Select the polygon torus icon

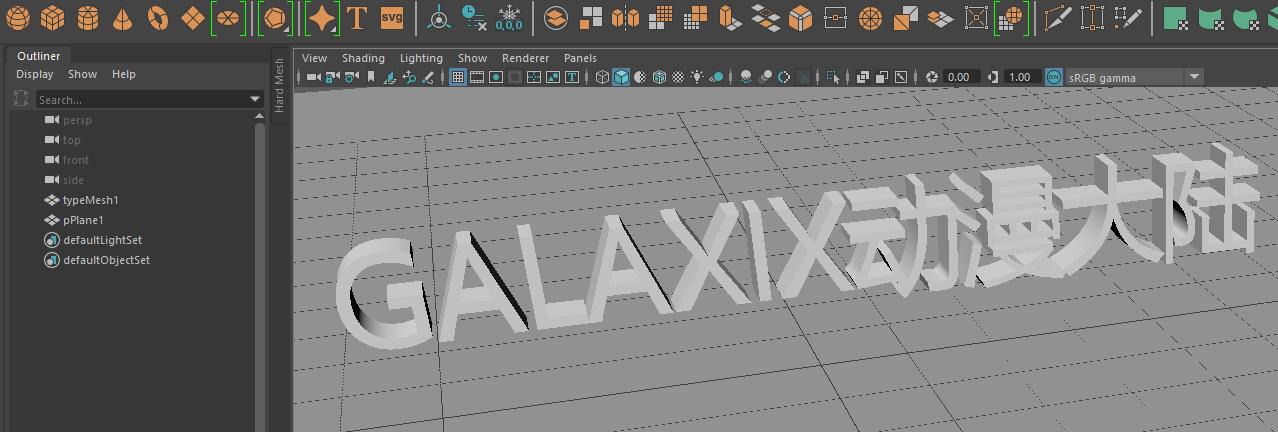click(x=157, y=17)
